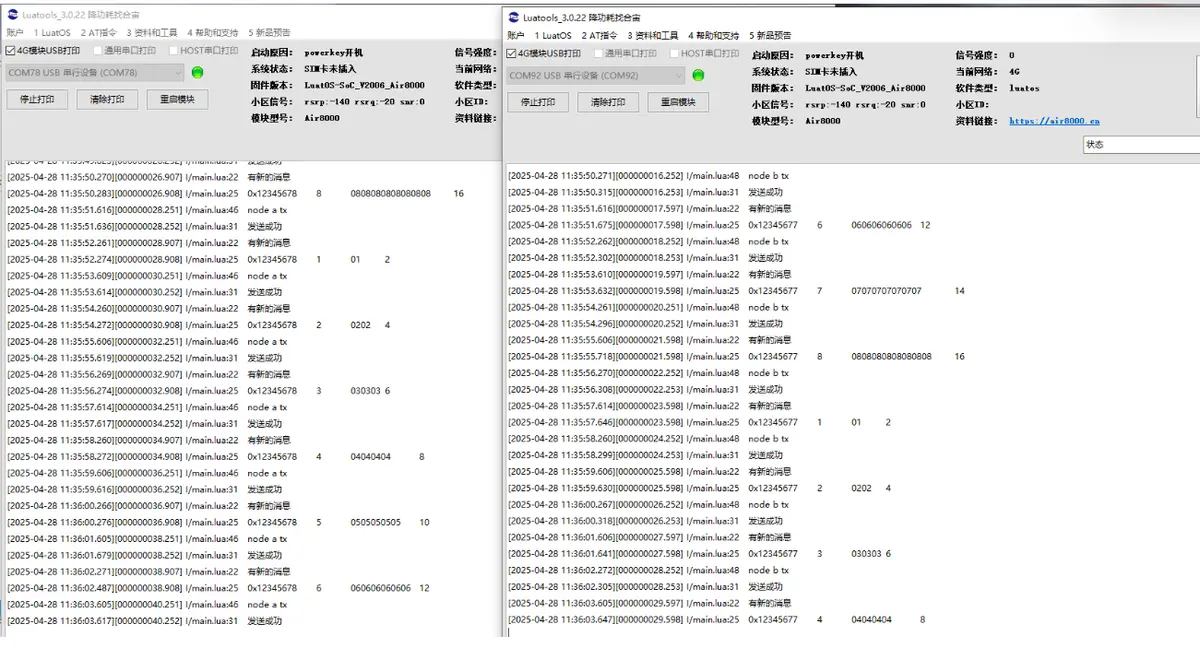The height and width of the screenshot is (648, 1200).
Task: Open the COM92 USB serial device dropdown
Action: tap(596, 75)
